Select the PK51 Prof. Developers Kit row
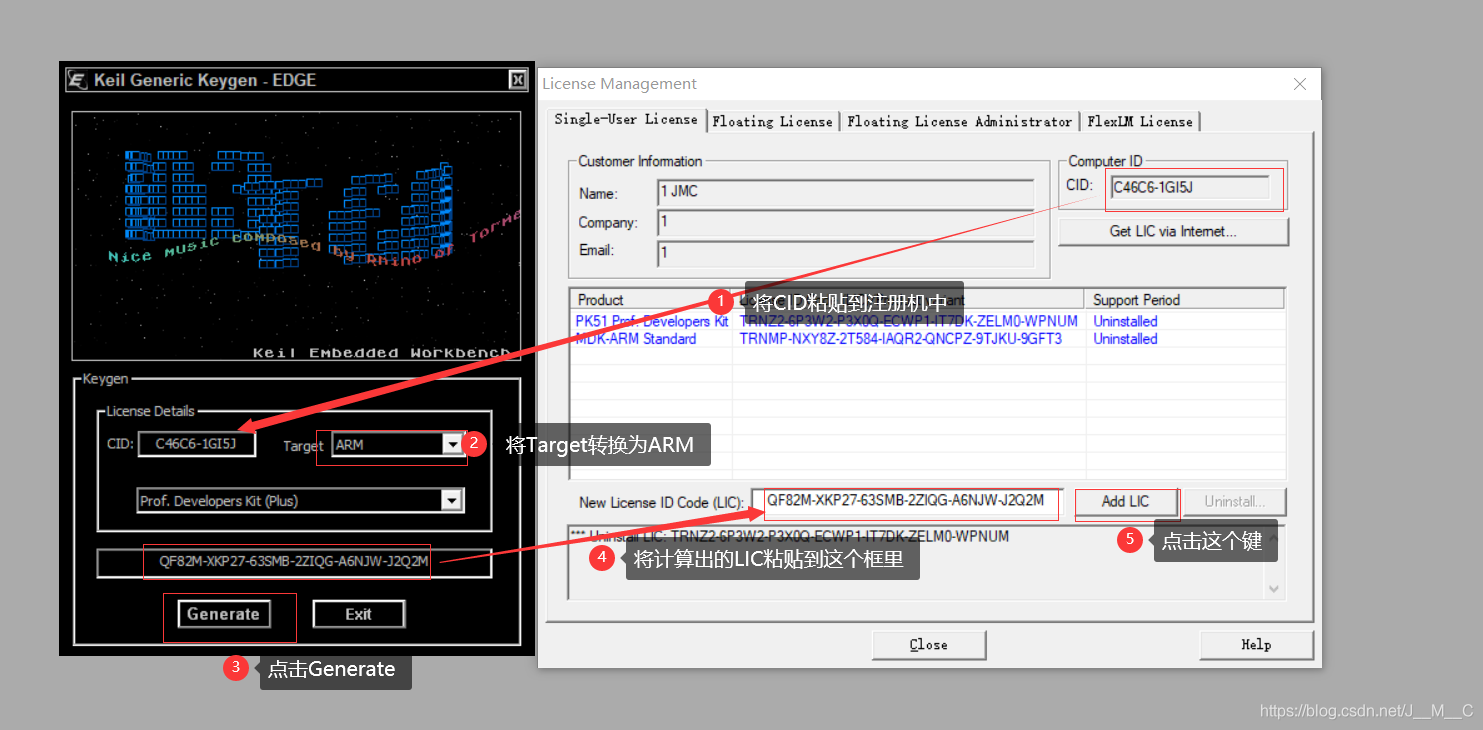 (x=927, y=321)
